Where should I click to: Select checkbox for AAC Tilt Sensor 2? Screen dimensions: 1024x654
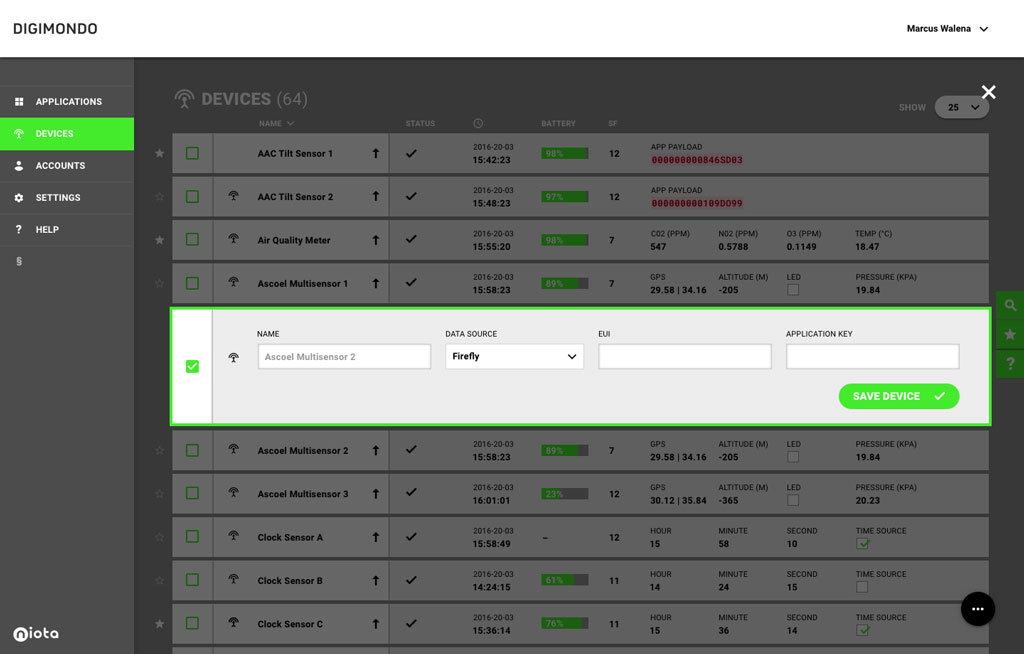192,197
